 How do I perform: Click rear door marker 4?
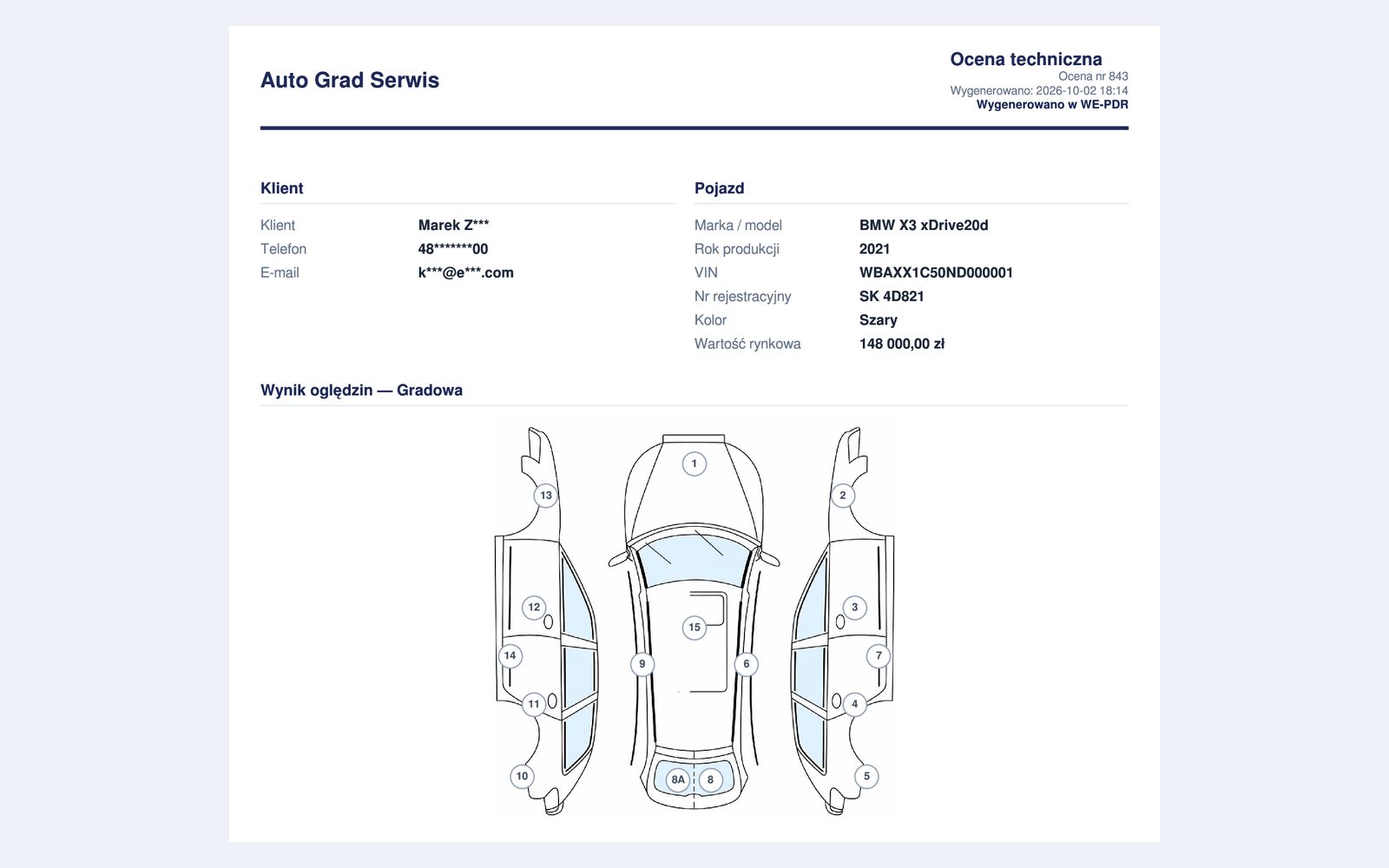point(855,704)
